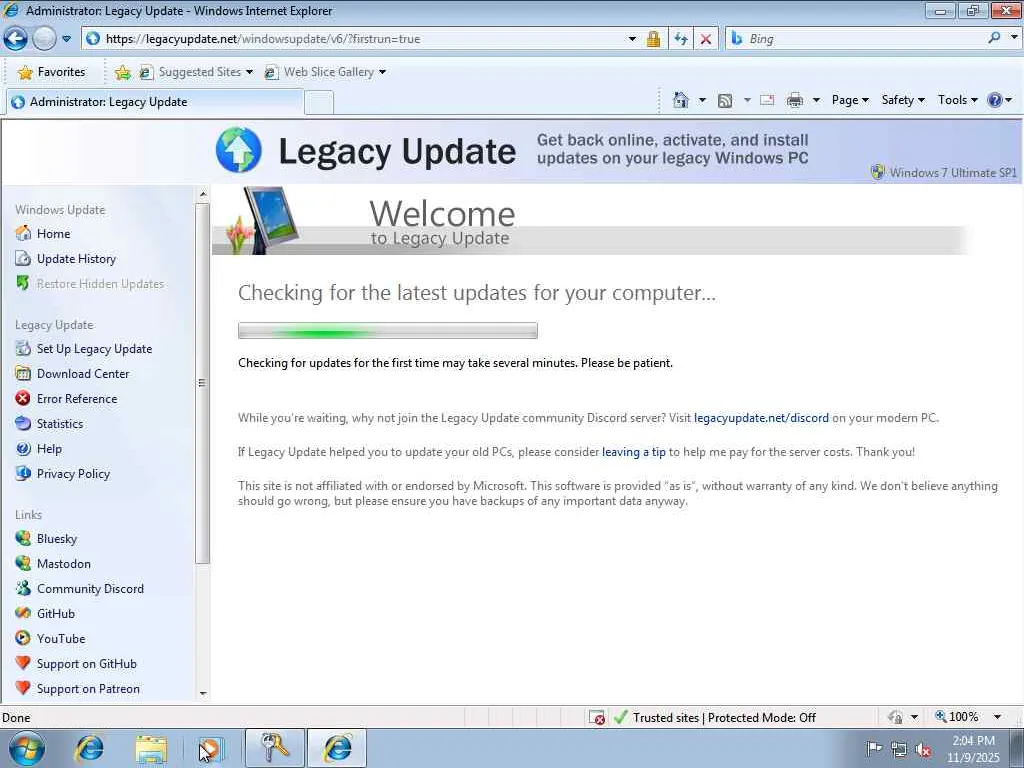Viewport: 1024px width, 768px height.
Task: Open Windows Media Player taskbar icon
Action: pyautogui.click(x=211, y=748)
